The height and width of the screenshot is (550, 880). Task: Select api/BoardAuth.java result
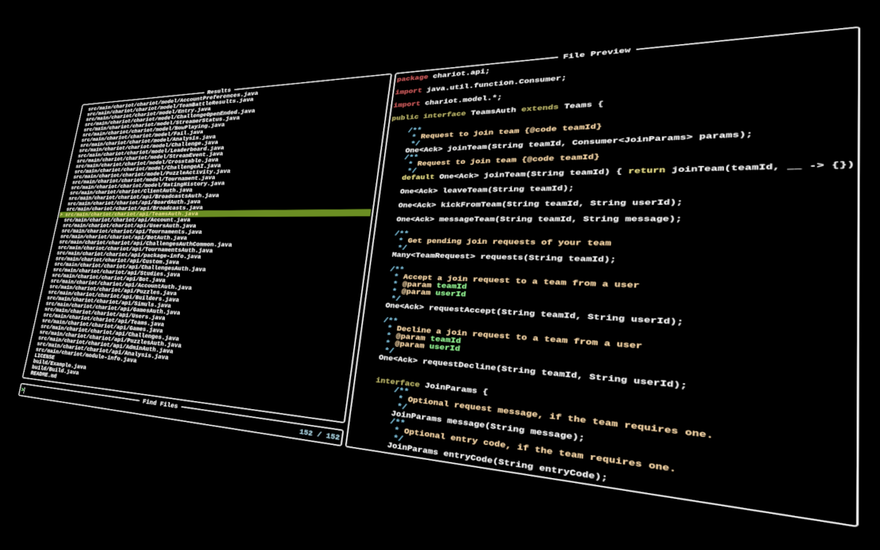tap(135, 203)
